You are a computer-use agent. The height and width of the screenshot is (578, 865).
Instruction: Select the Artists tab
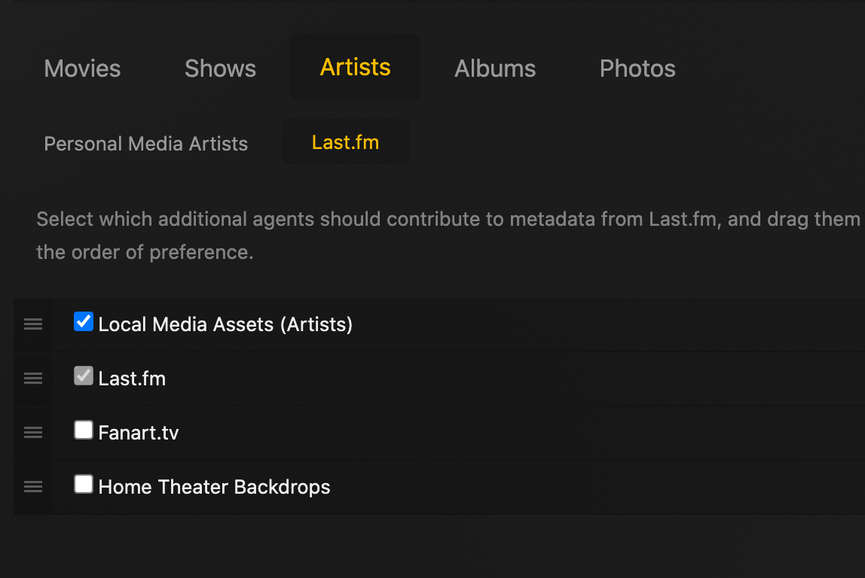(355, 67)
